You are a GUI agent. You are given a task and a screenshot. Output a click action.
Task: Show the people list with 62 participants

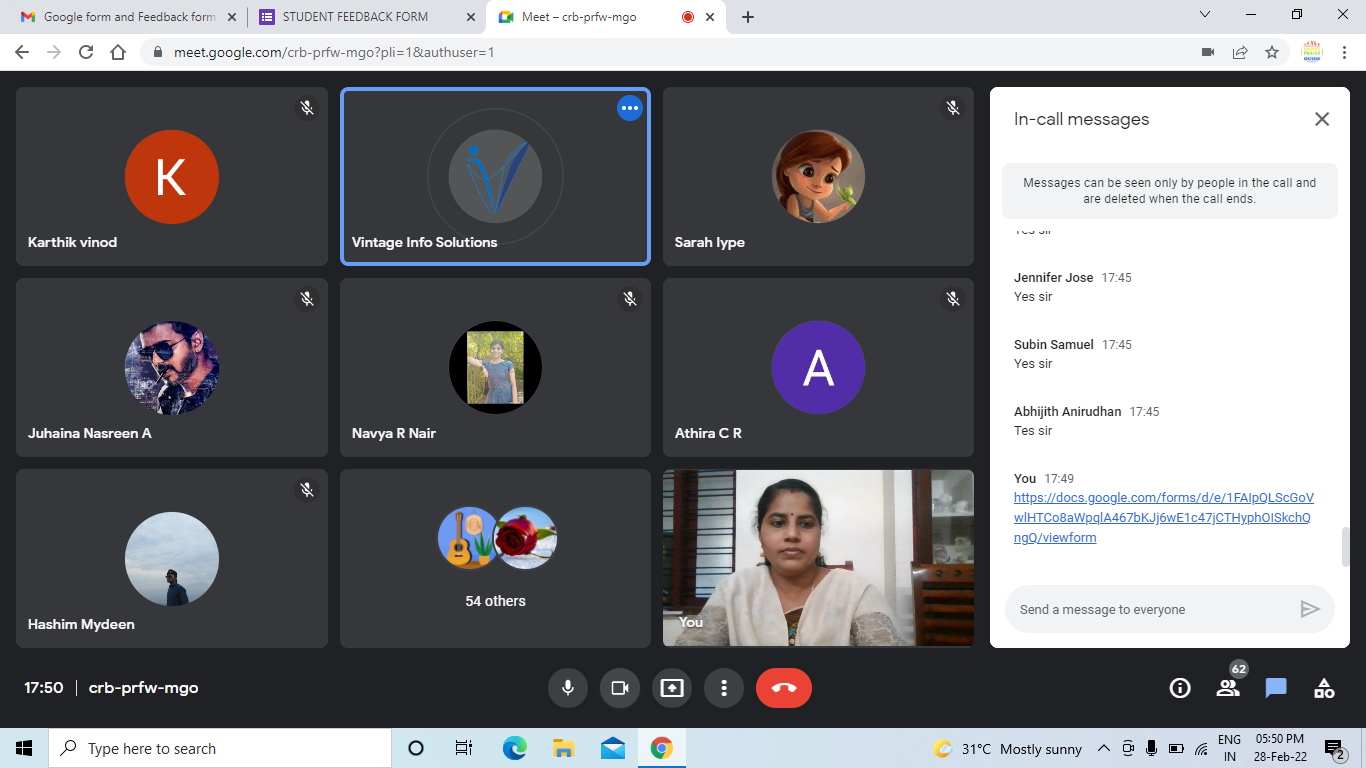(1228, 688)
